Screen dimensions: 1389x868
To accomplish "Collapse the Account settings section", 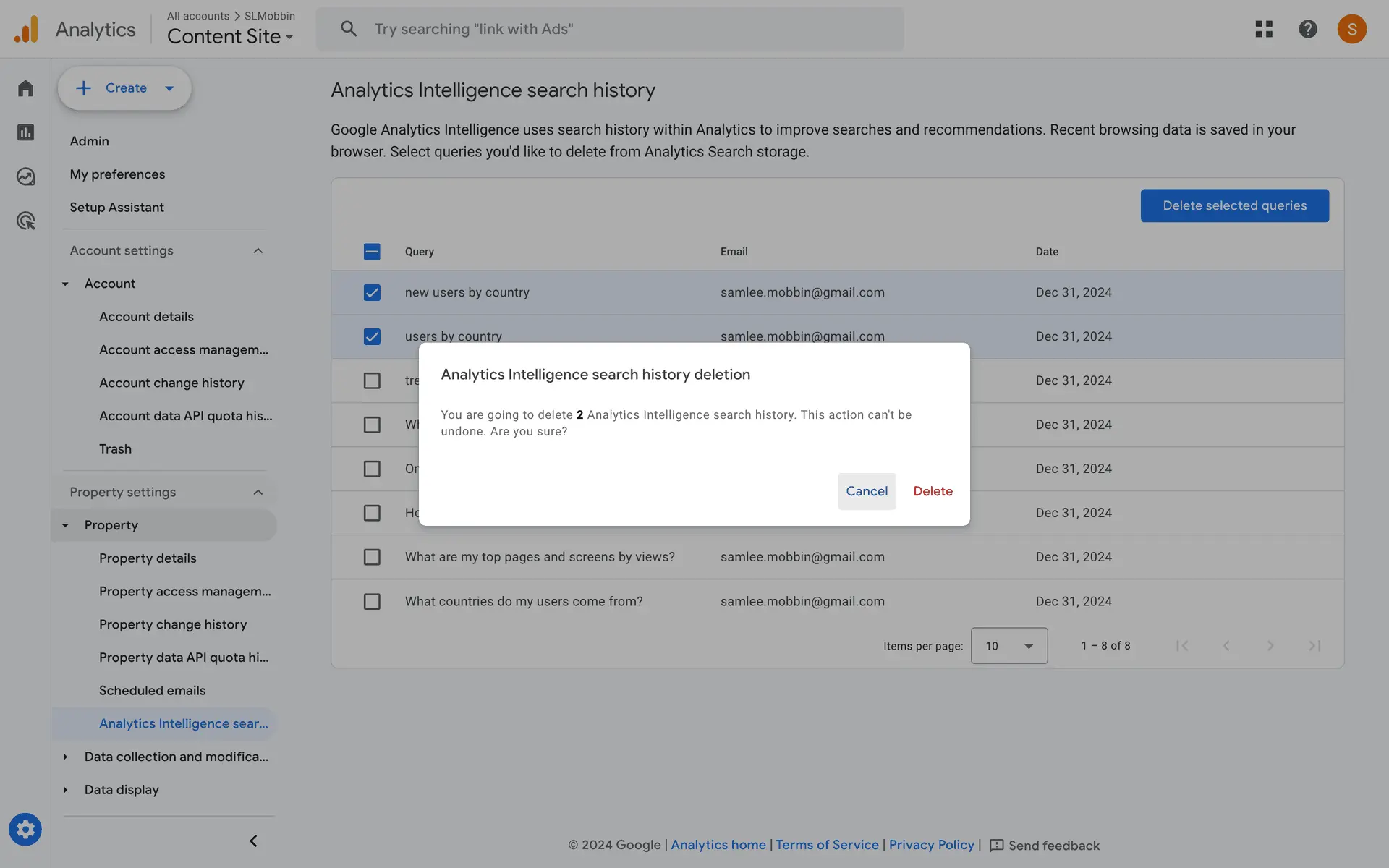I will pos(258,251).
